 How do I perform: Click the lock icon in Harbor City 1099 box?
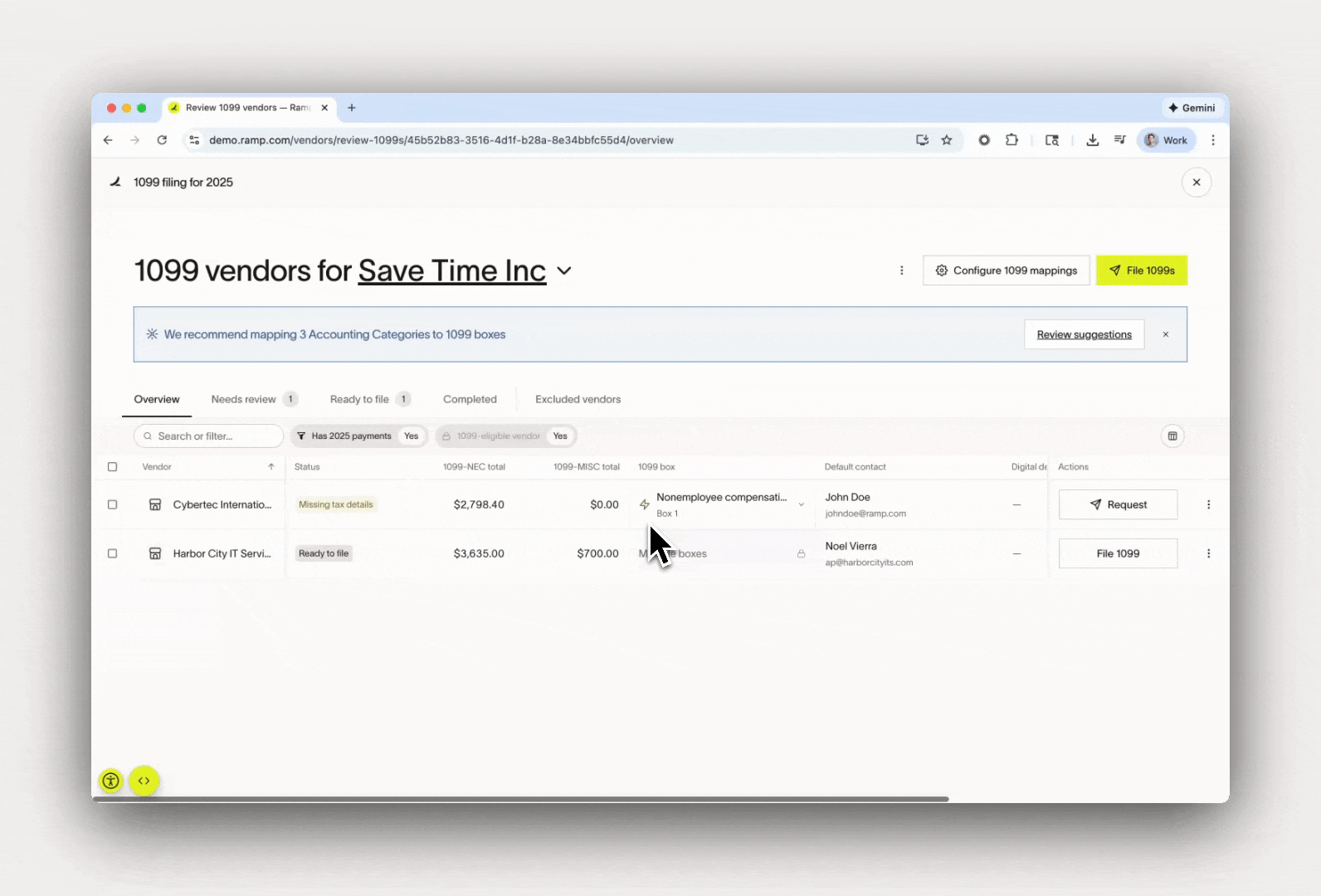[801, 553]
